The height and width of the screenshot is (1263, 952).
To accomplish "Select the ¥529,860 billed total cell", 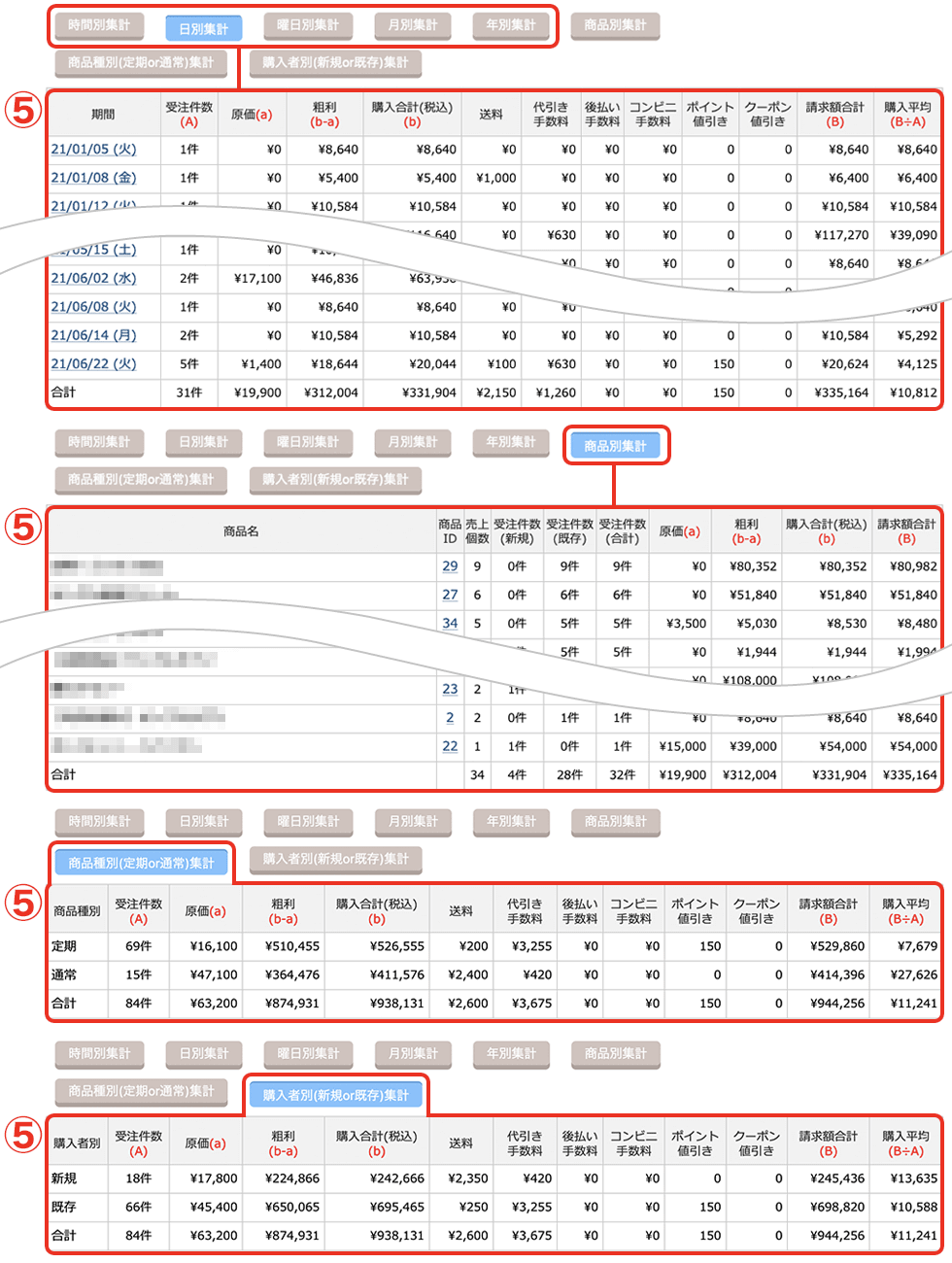I will coord(829,946).
